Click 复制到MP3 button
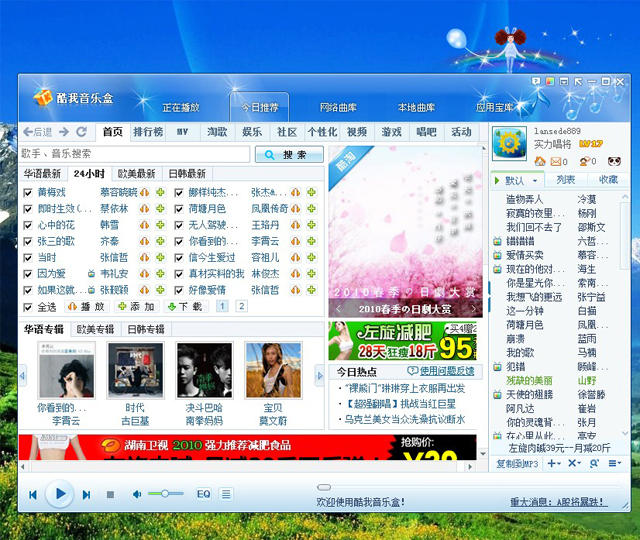The height and width of the screenshot is (540, 640). [x=517, y=464]
